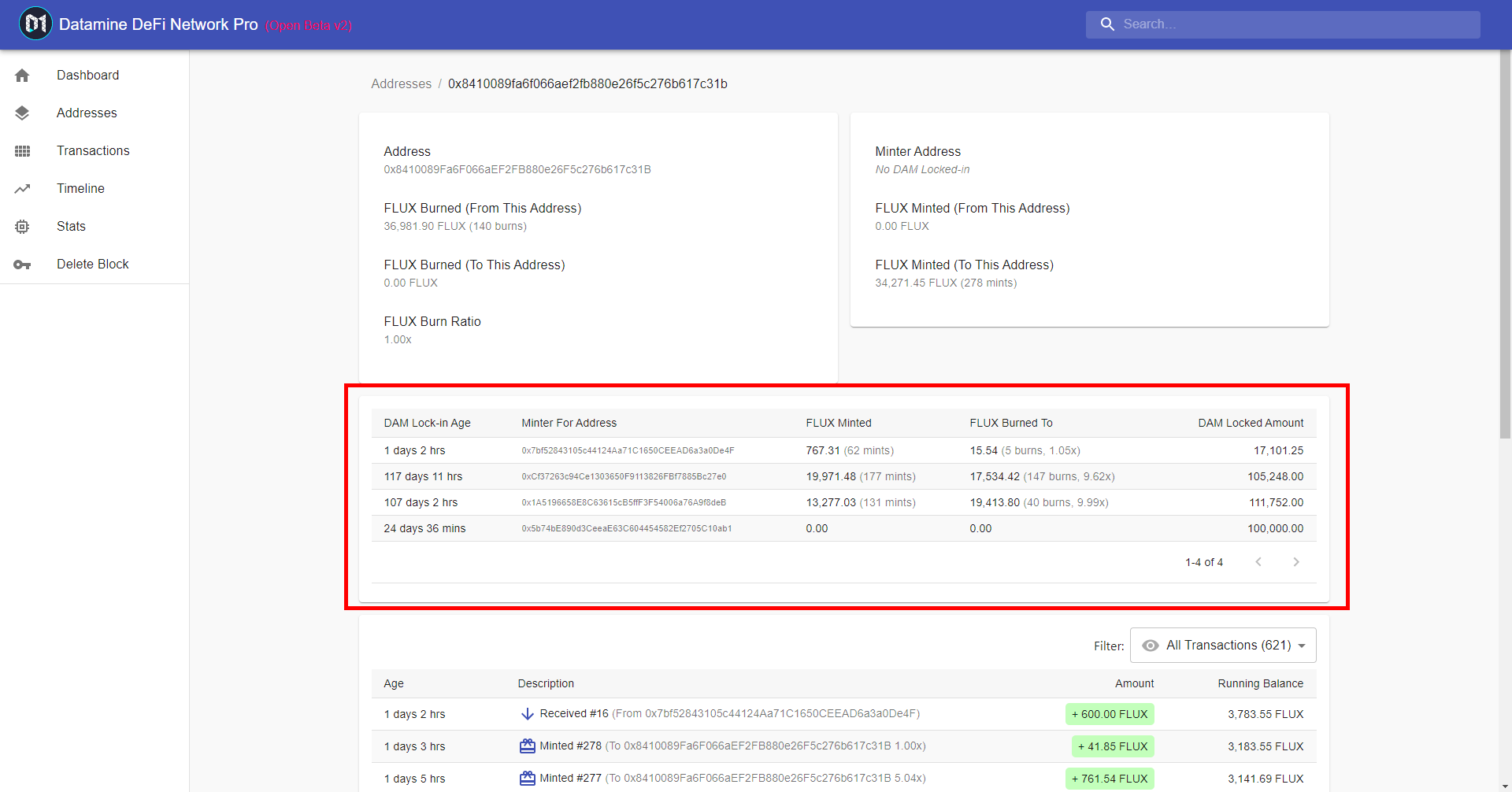
Task: Open minter address 0xCf37263c94Ce...c27e0
Action: 624,477
